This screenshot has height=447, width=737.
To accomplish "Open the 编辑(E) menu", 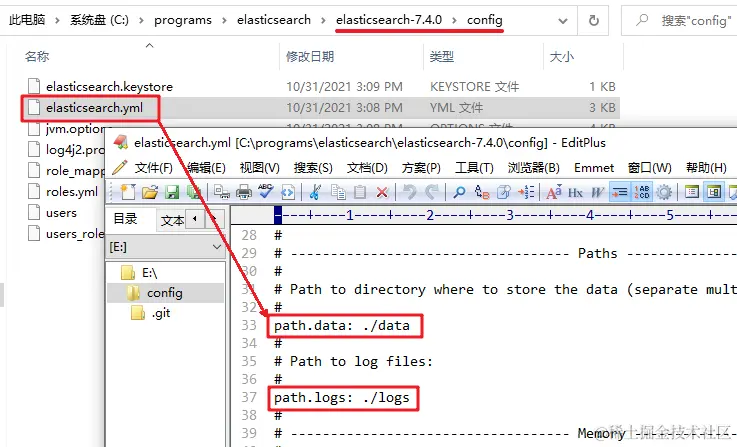I will pos(206,168).
